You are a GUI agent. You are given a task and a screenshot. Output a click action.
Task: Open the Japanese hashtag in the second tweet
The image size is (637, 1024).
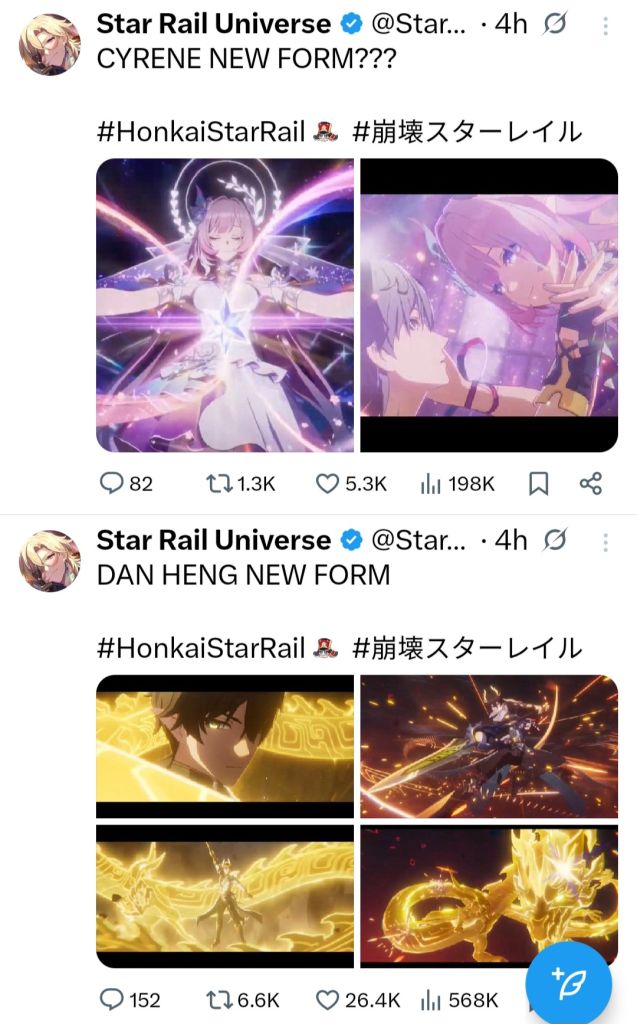(x=466, y=648)
